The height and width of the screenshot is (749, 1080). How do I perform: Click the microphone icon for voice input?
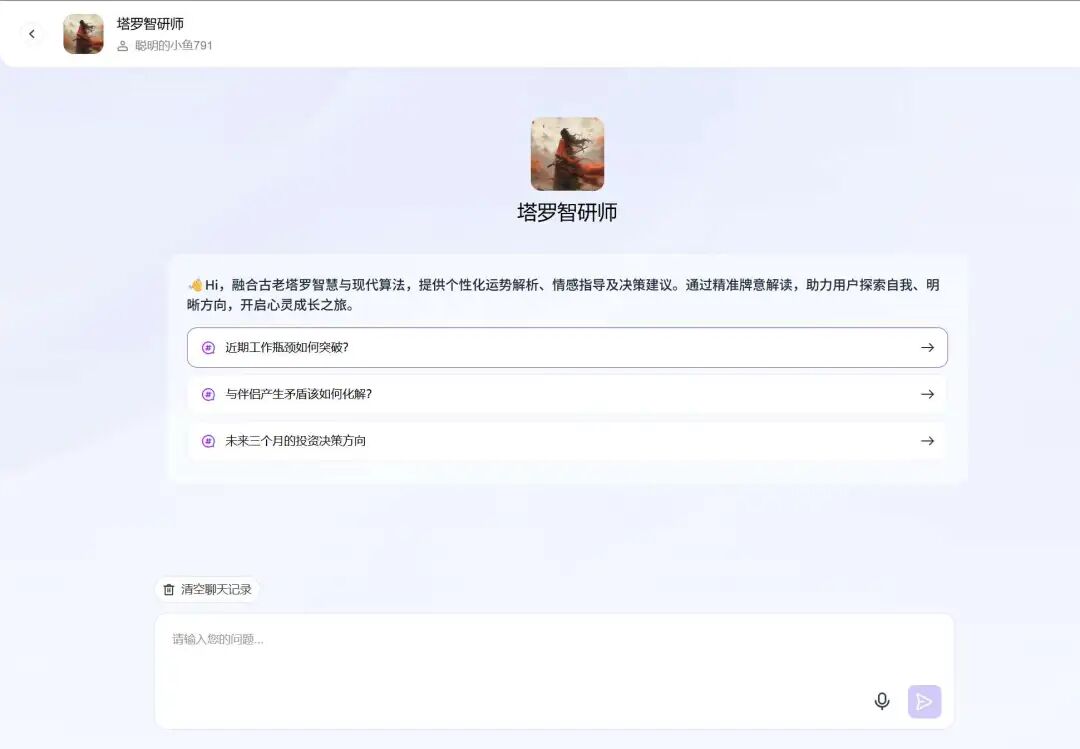click(882, 701)
